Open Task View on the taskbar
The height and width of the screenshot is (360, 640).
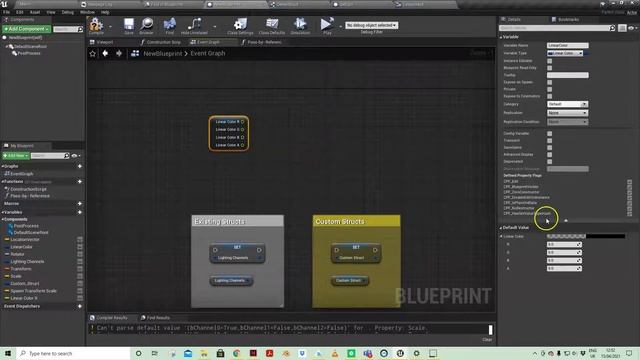pyautogui.click(x=155, y=353)
